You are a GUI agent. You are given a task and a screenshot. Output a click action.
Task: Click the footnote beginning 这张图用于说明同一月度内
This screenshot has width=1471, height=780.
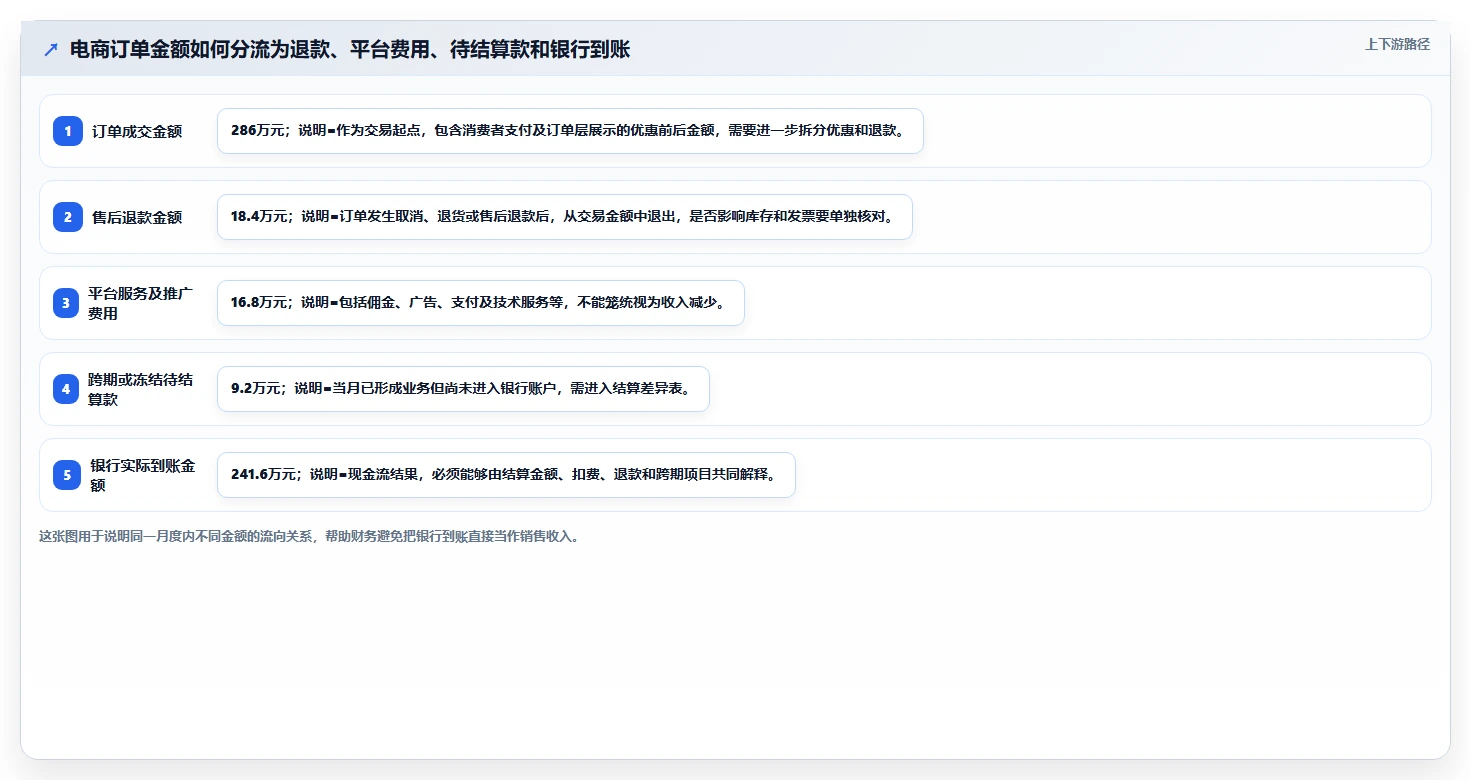pos(309,536)
